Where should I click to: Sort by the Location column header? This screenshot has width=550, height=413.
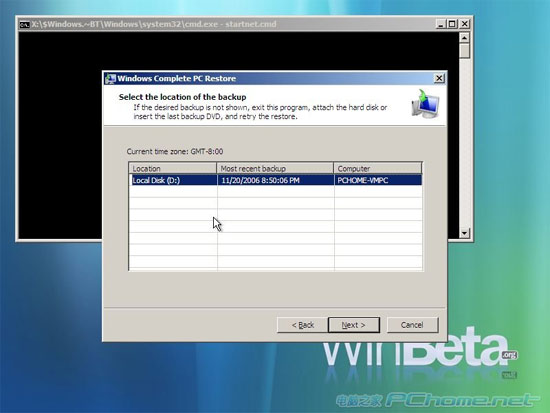pyautogui.click(x=173, y=168)
